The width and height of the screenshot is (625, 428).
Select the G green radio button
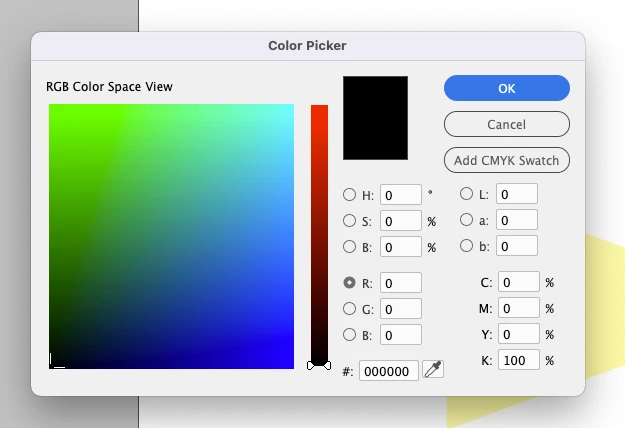[x=350, y=308]
